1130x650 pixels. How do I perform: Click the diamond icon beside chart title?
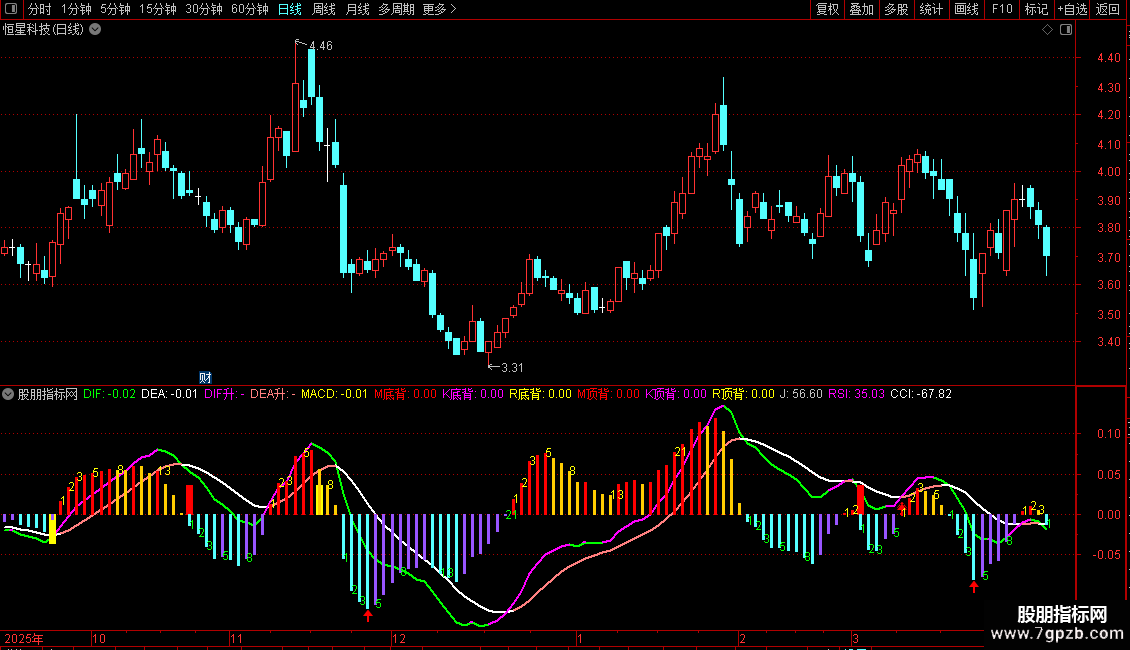click(x=1048, y=30)
